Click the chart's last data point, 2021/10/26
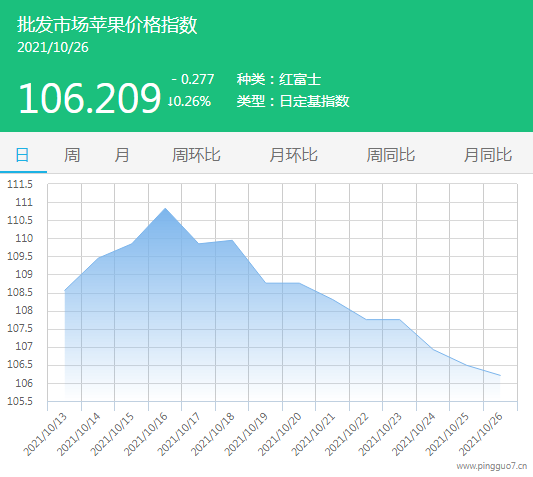This screenshot has width=533, height=477. (500, 376)
